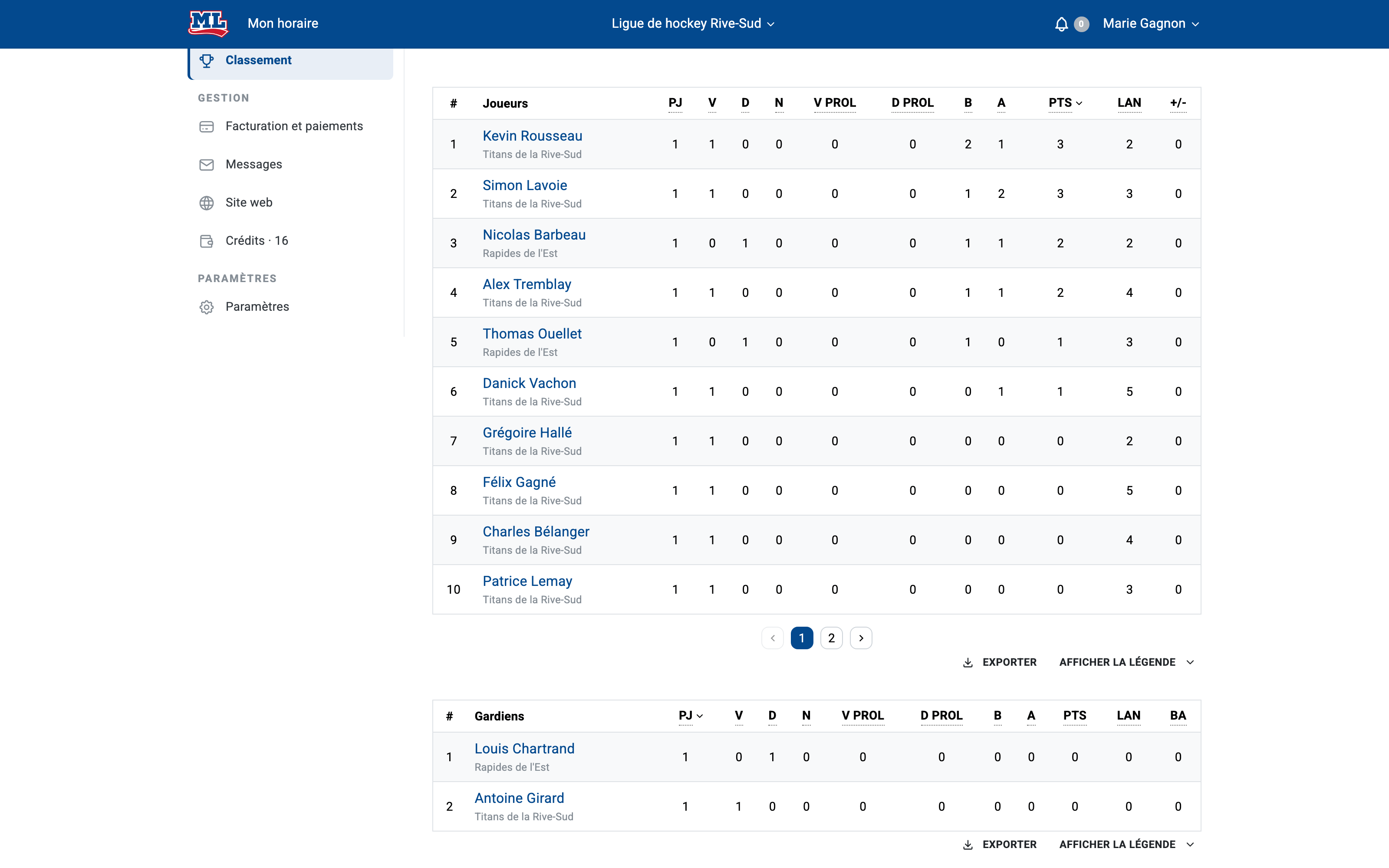The width and height of the screenshot is (1389, 868).
Task: Open the notifications bell icon
Action: point(1061,24)
